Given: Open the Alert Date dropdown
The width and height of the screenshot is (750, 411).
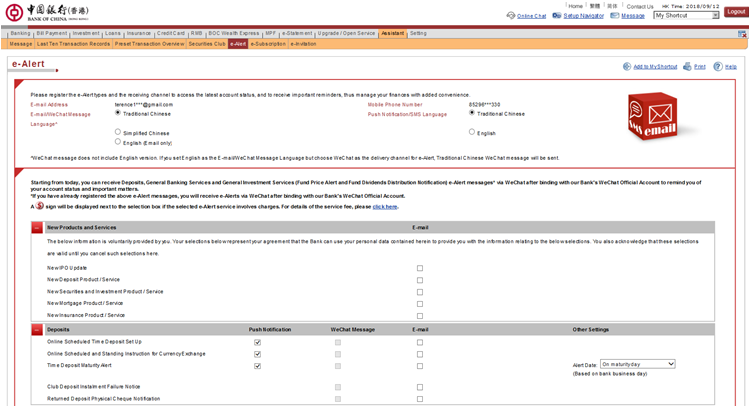Looking at the screenshot, I should pyautogui.click(x=638, y=364).
